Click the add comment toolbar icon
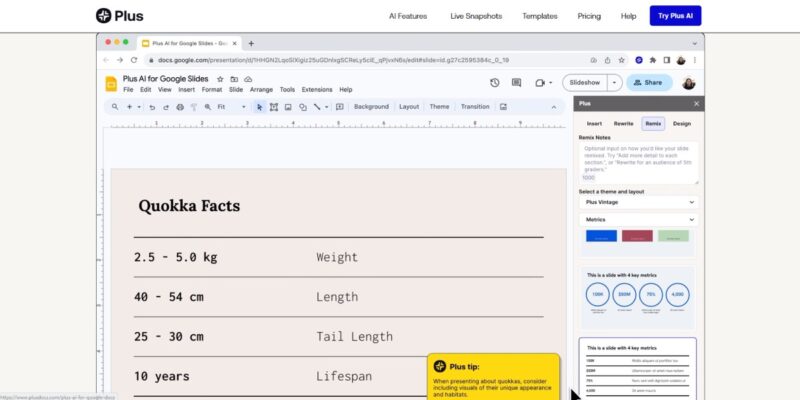 pyautogui.click(x=340, y=107)
